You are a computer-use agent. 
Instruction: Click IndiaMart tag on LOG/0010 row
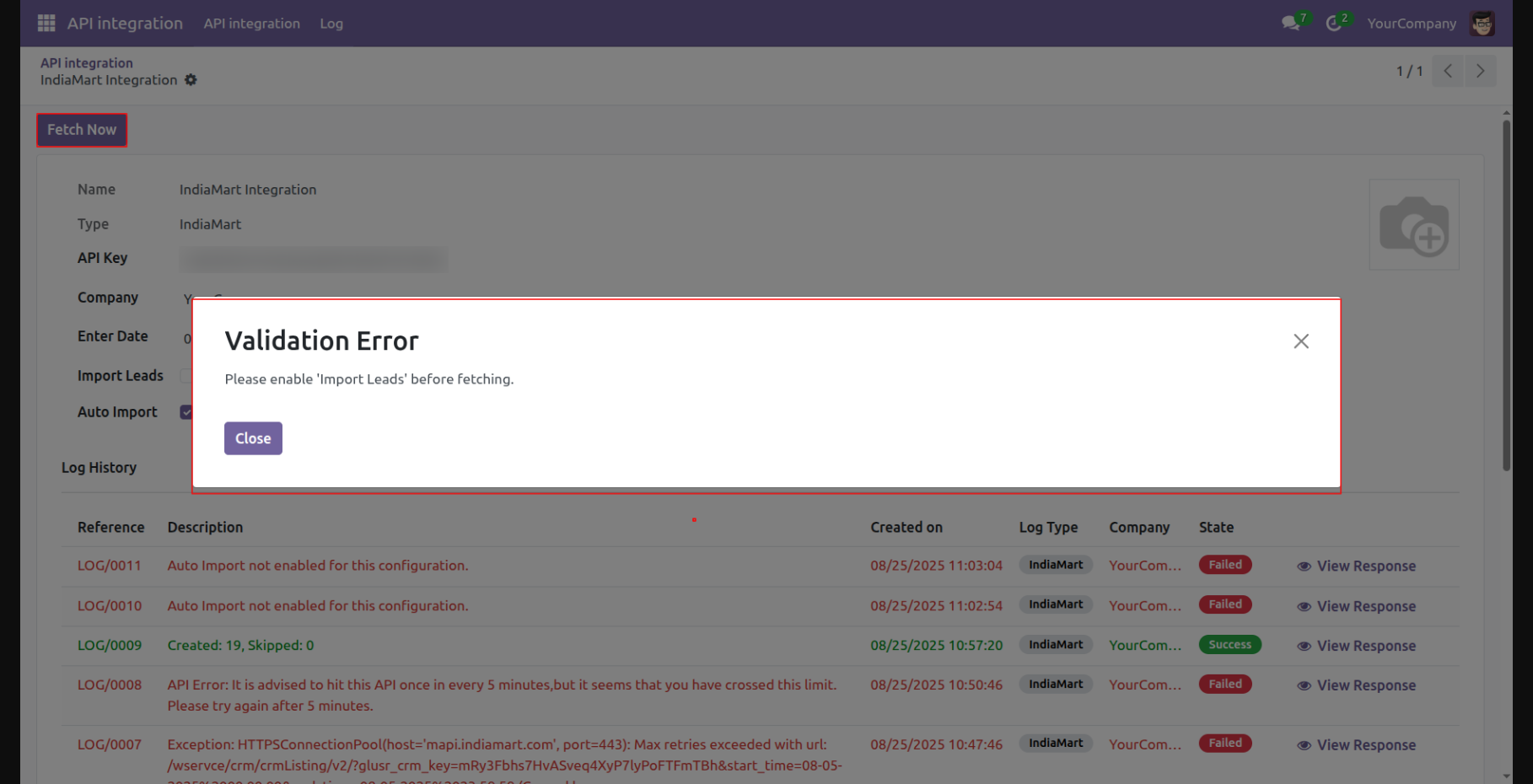pos(1056,604)
